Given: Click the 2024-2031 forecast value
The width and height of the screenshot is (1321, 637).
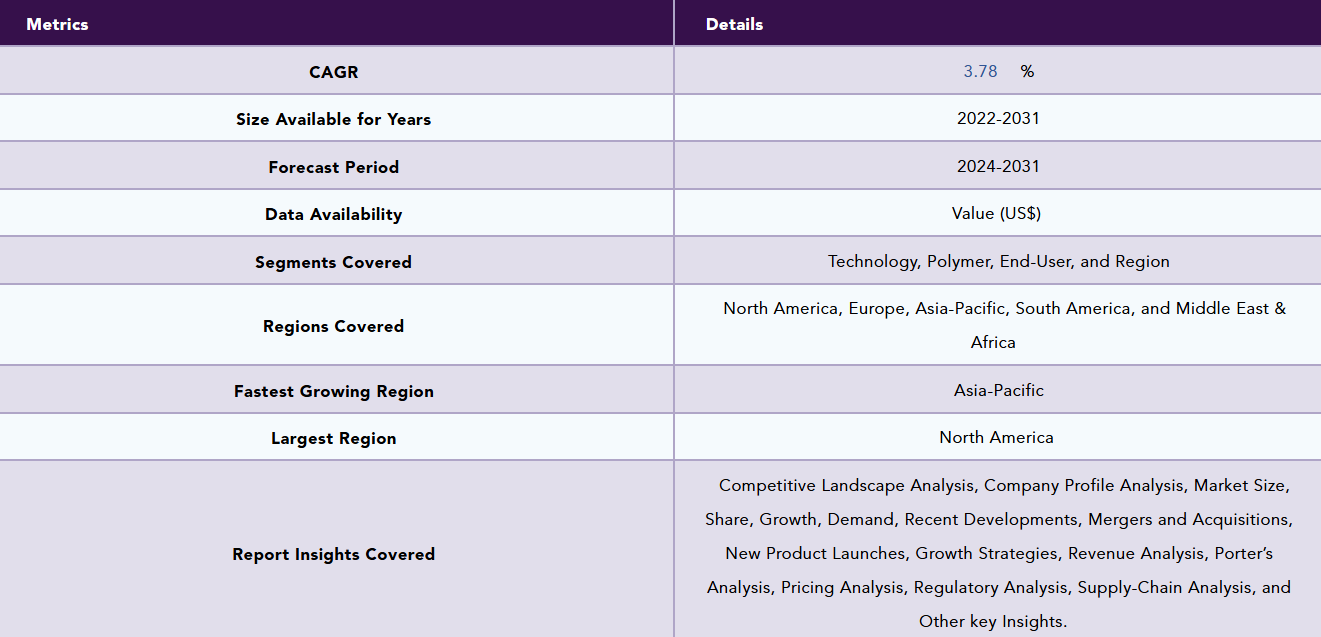Looking at the screenshot, I should pos(998,166).
